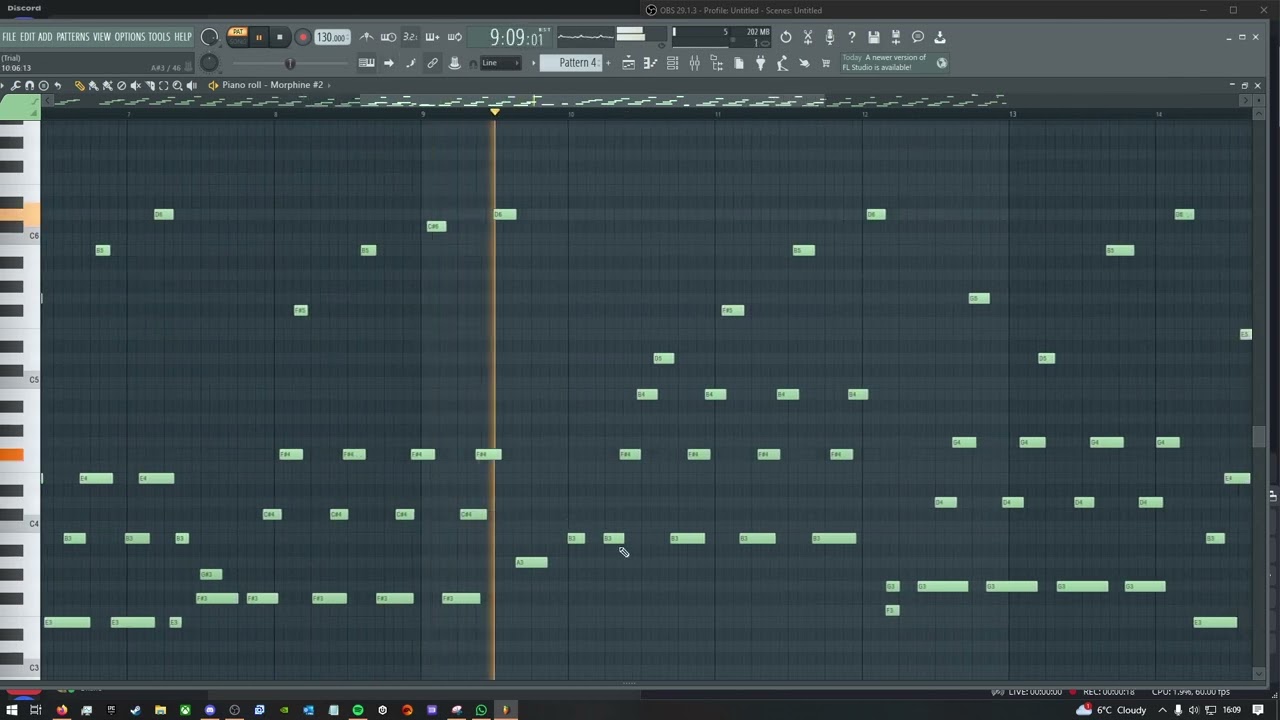Click the playhead marker on timeline
Image resolution: width=1280 pixels, height=720 pixels.
pyautogui.click(x=494, y=112)
